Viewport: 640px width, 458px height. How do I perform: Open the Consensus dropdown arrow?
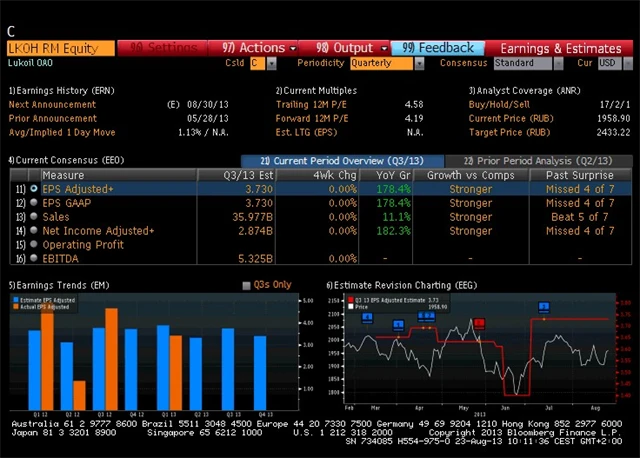558,63
